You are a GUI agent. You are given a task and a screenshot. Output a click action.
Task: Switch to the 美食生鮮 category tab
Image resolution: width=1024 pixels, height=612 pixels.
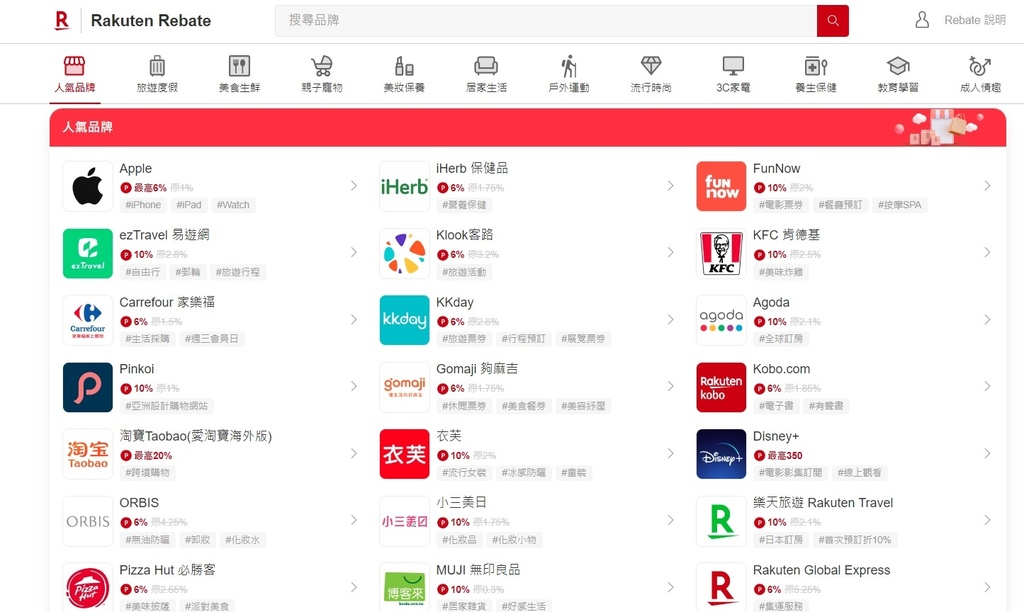click(239, 74)
